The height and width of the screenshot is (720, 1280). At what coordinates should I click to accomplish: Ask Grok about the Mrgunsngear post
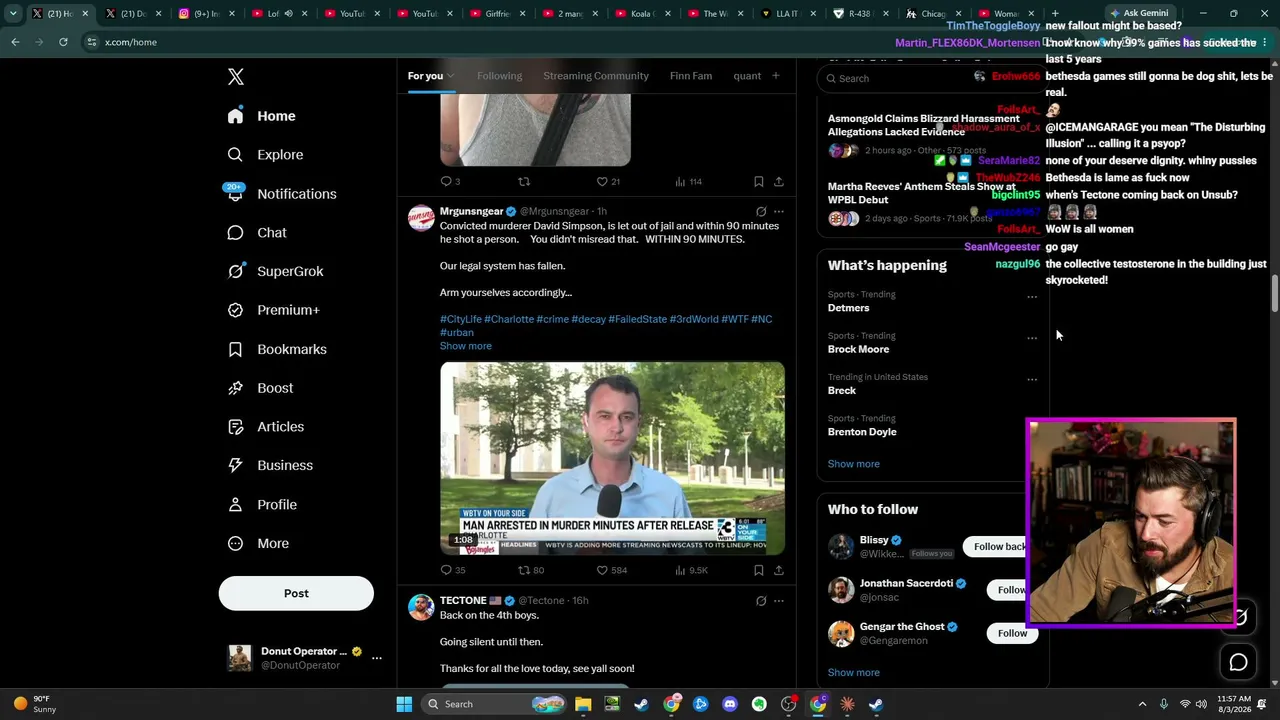pyautogui.click(x=761, y=211)
